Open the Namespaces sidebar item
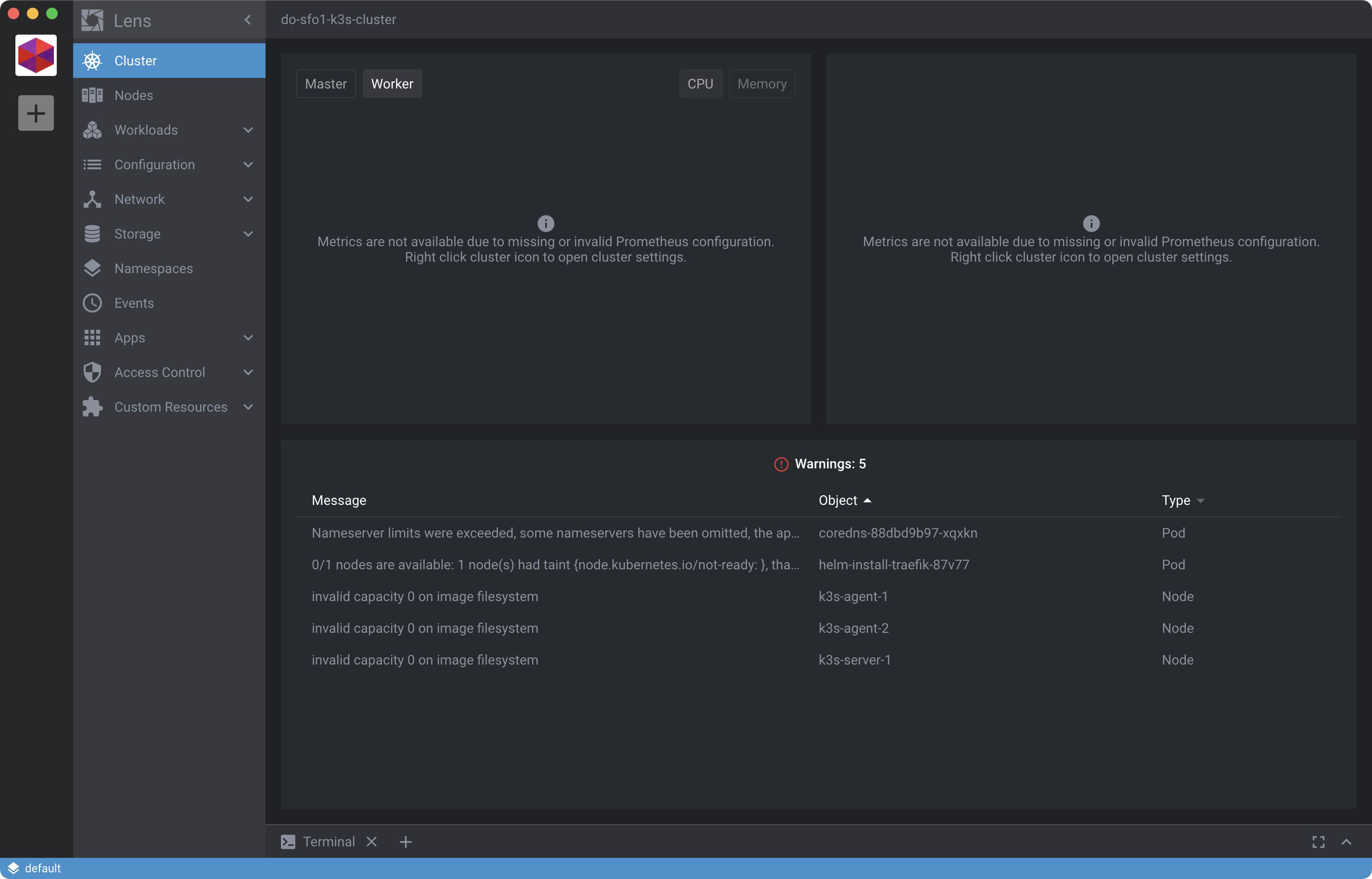1372x879 pixels. point(169,268)
